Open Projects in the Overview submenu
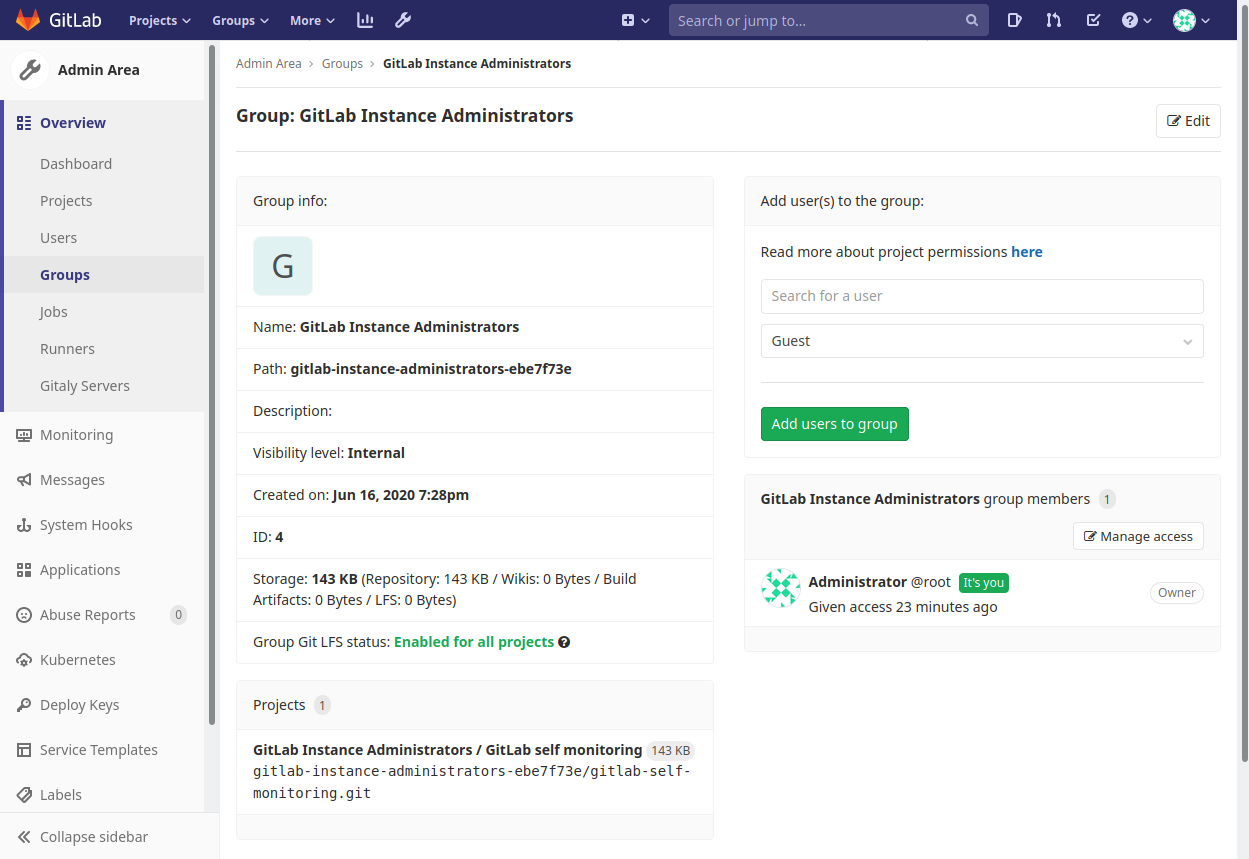 coord(66,201)
